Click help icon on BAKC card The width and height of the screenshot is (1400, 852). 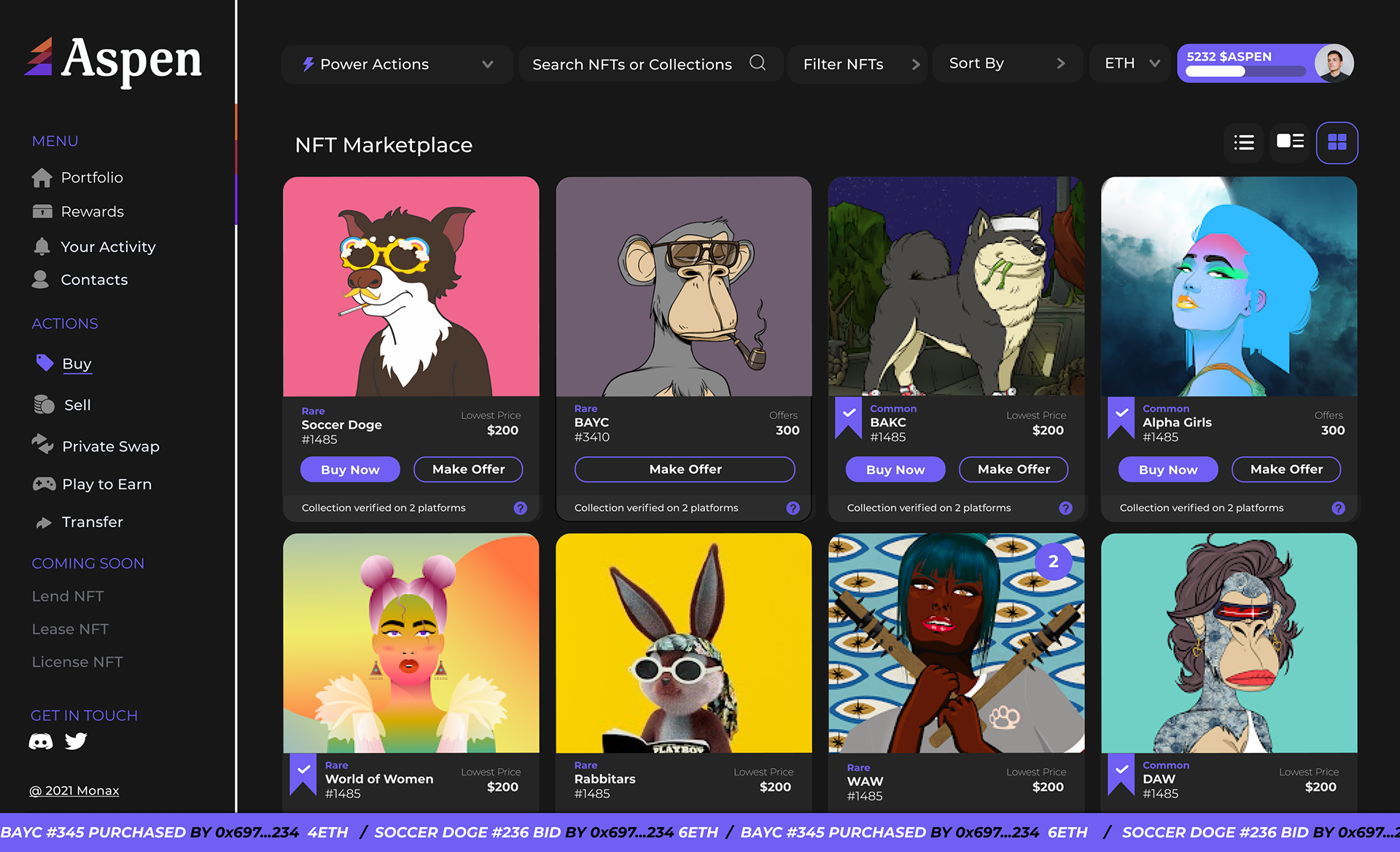[1065, 508]
